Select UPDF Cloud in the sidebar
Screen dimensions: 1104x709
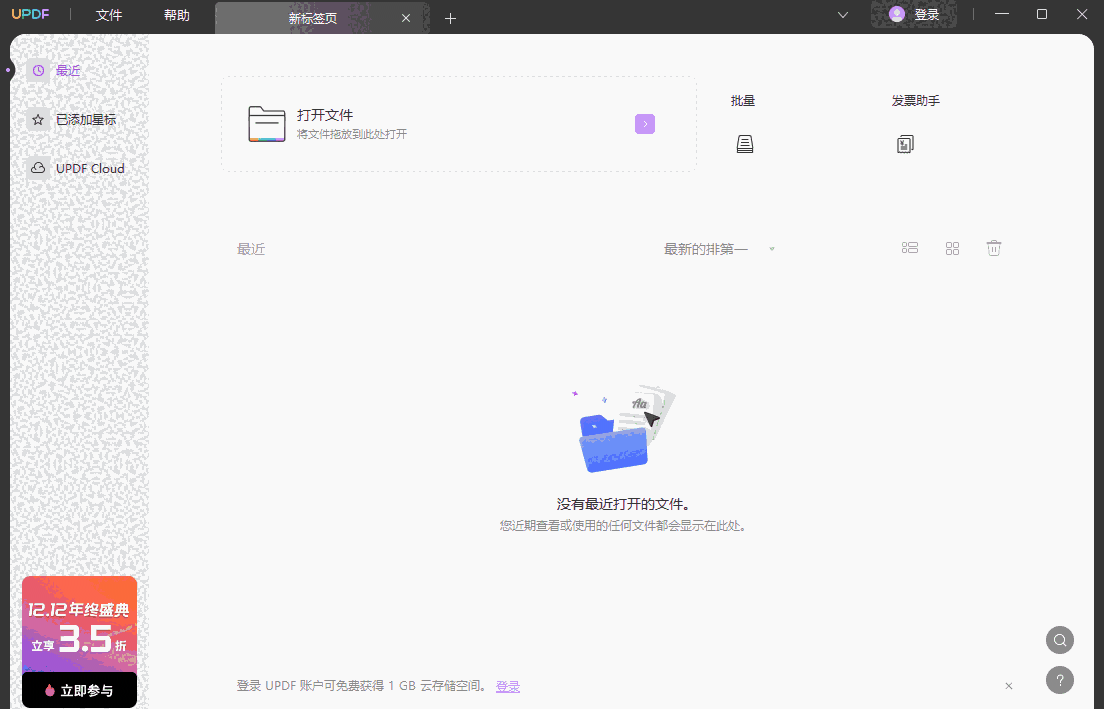88,168
